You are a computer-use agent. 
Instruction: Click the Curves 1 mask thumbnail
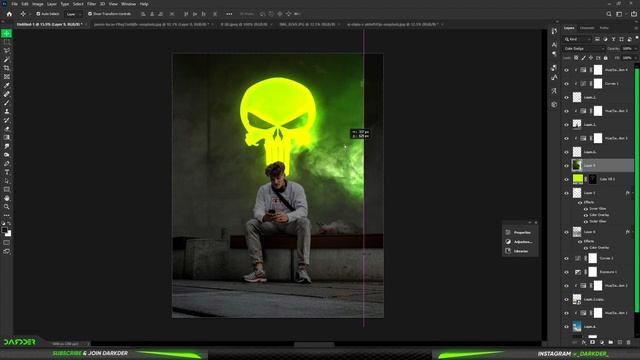598,84
